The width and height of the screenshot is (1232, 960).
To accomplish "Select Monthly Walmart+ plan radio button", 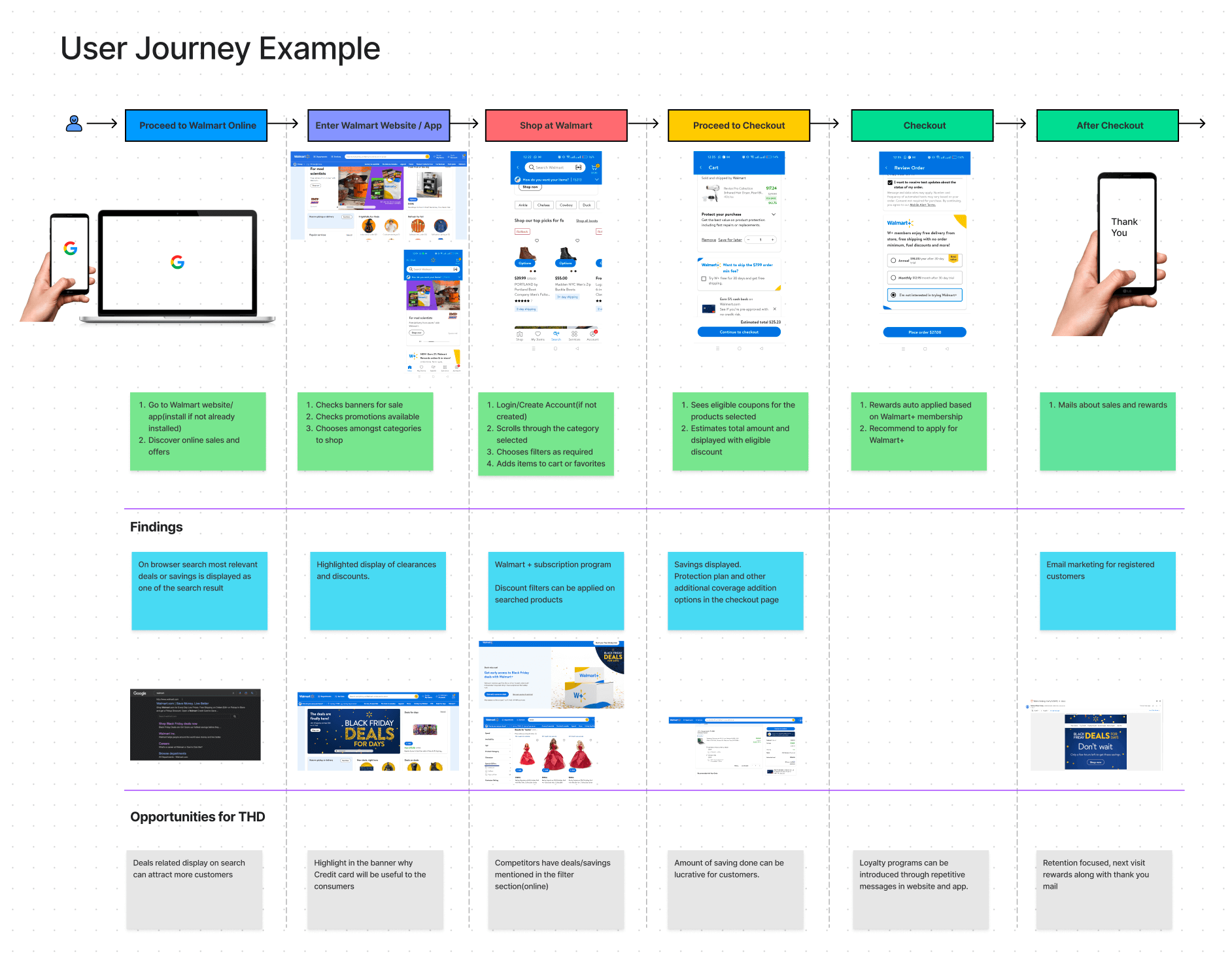I will (x=893, y=278).
